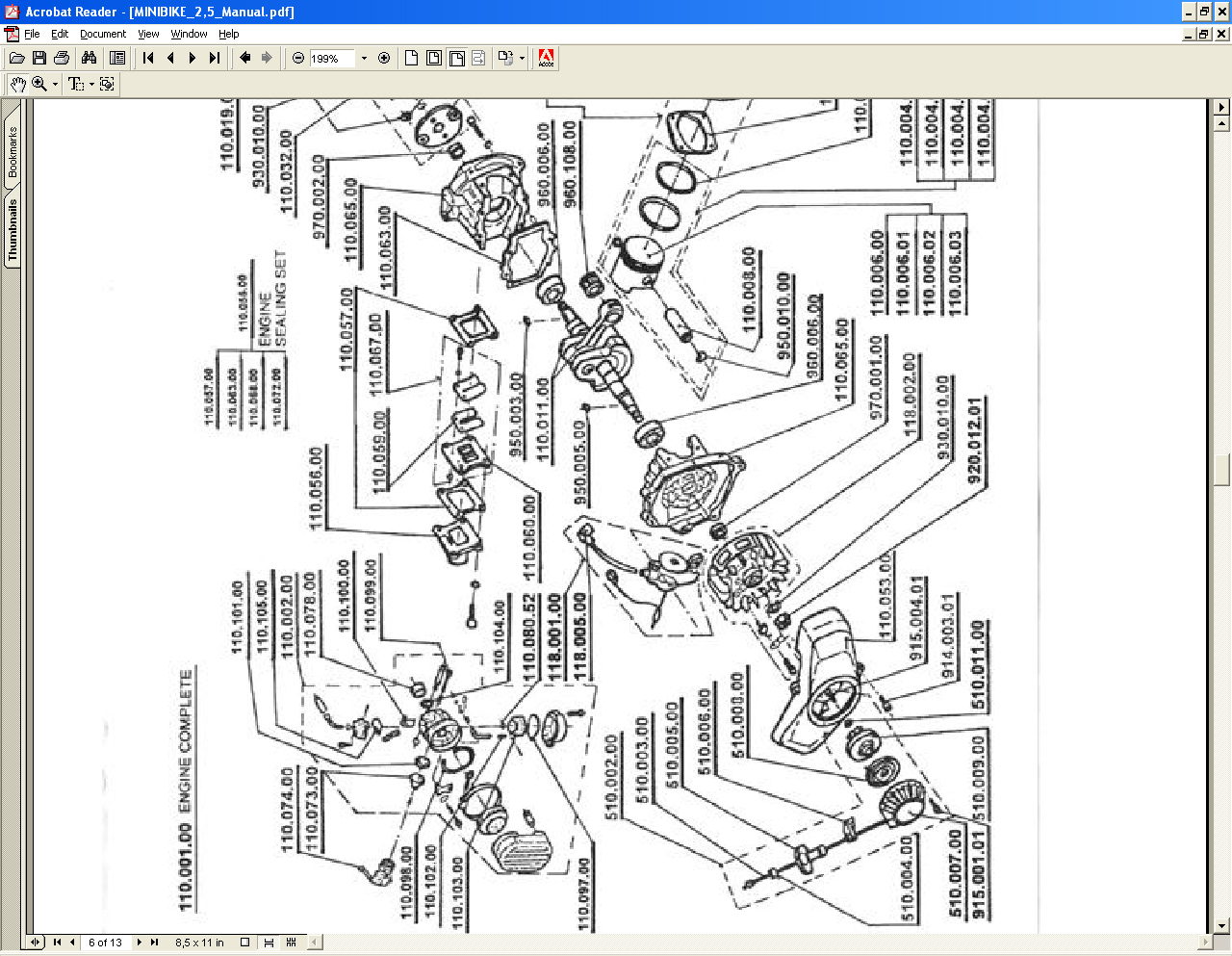1232x956 pixels.
Task: Click the Print icon in toolbar
Action: pos(61,58)
